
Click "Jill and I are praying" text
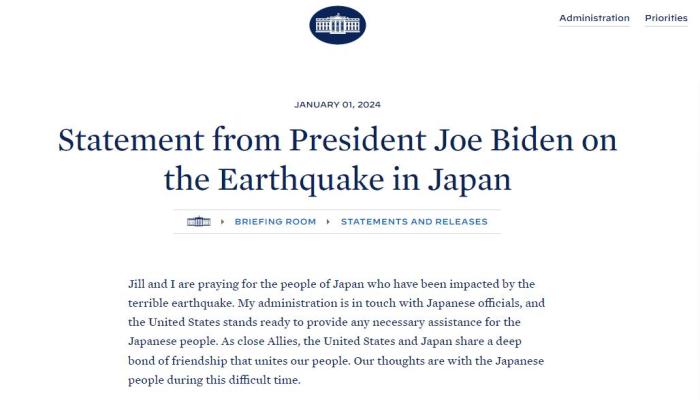(x=186, y=285)
